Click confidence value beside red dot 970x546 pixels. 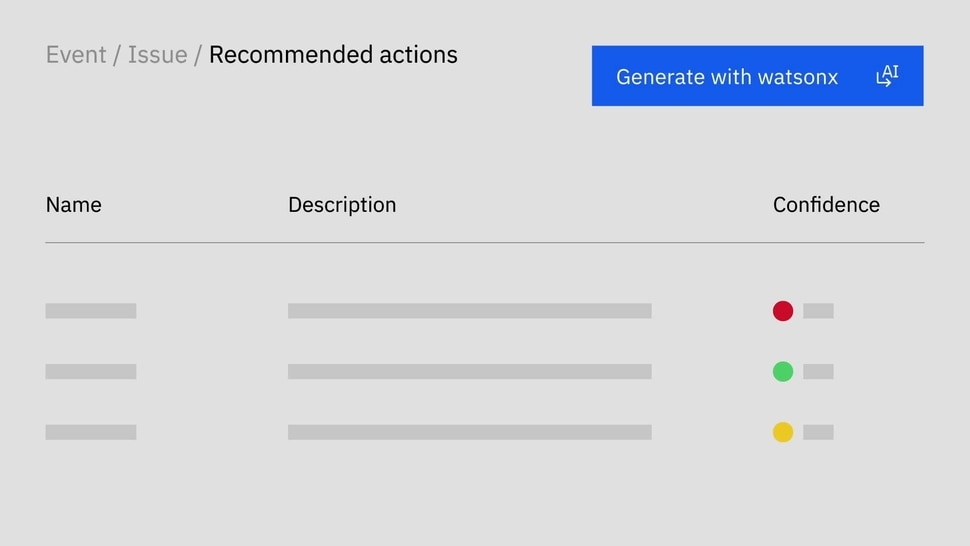point(818,310)
